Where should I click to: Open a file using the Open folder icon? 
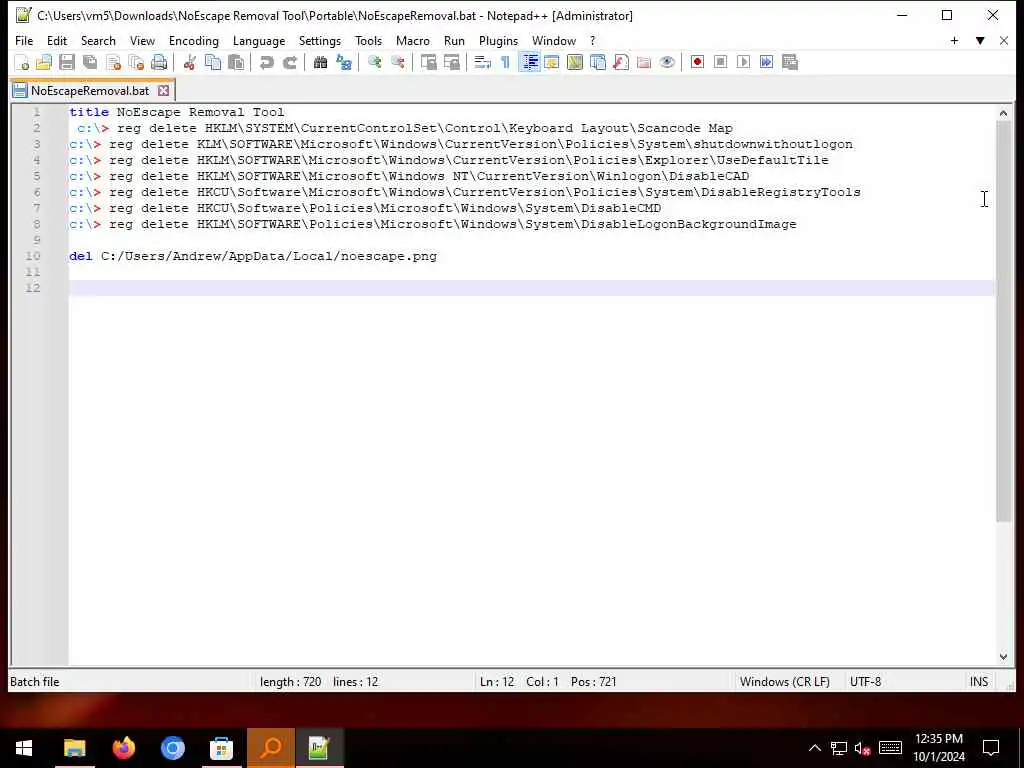[x=44, y=62]
